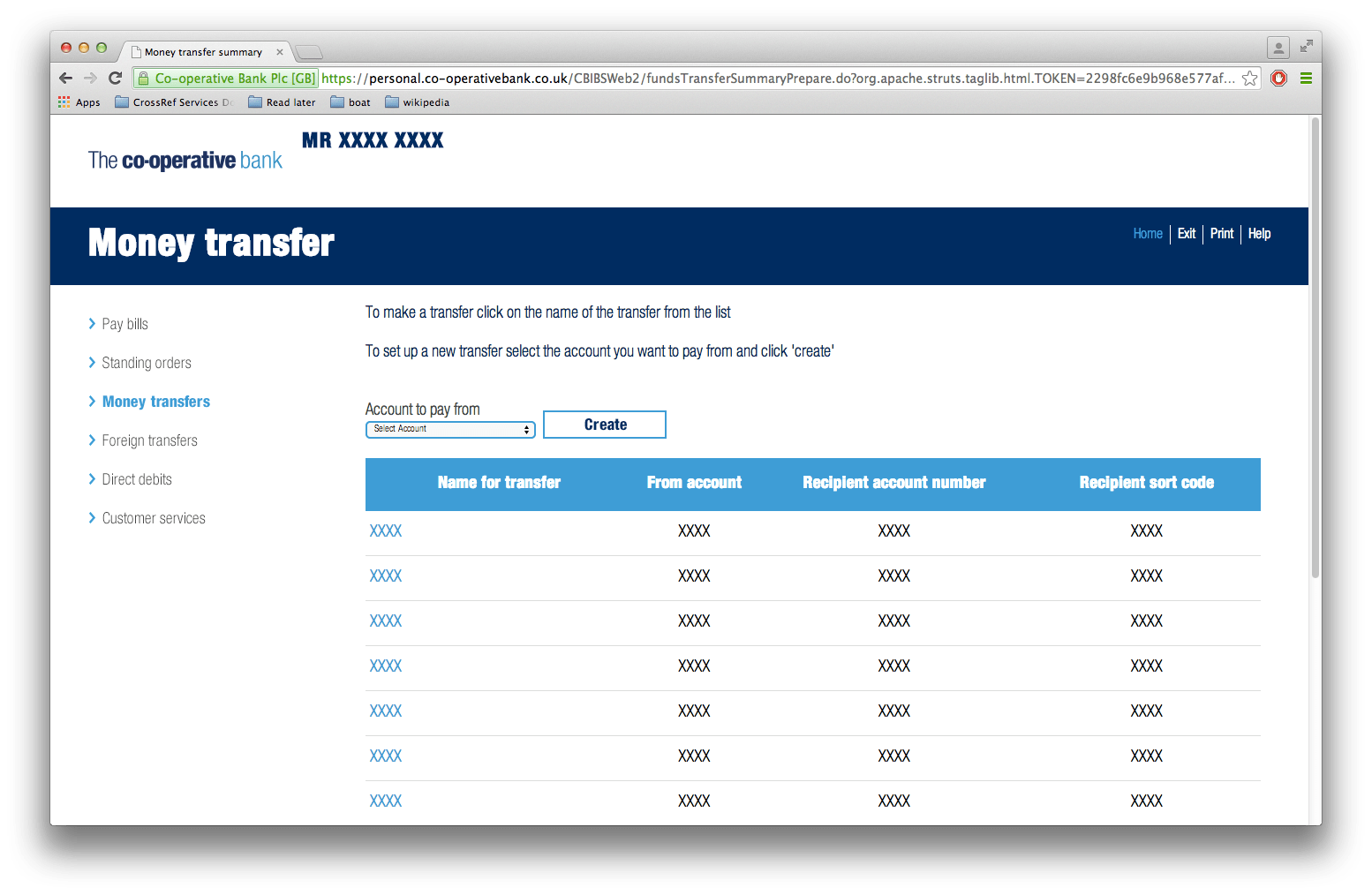Image resolution: width=1372 pixels, height=895 pixels.
Task: Switch to the Money transfer summary tab
Action: pyautogui.click(x=202, y=51)
